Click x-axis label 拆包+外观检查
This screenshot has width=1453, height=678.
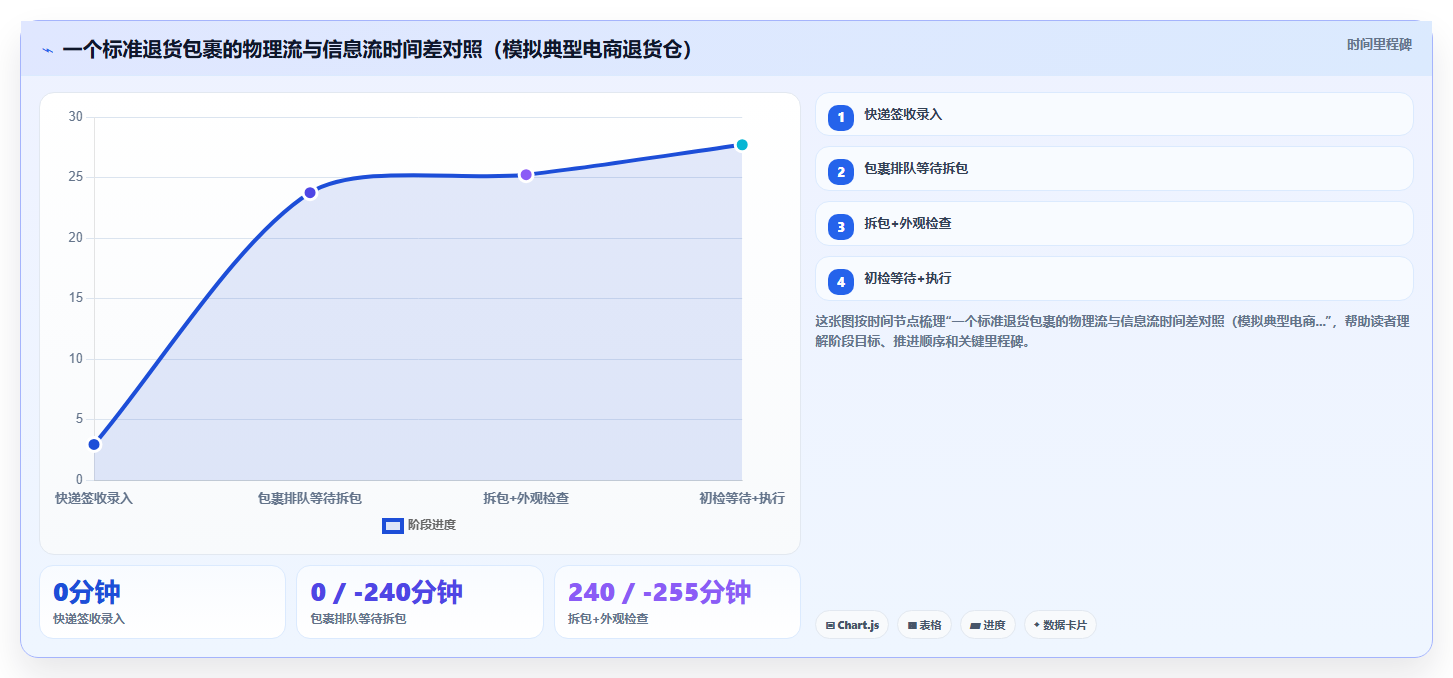pyautogui.click(x=526, y=498)
